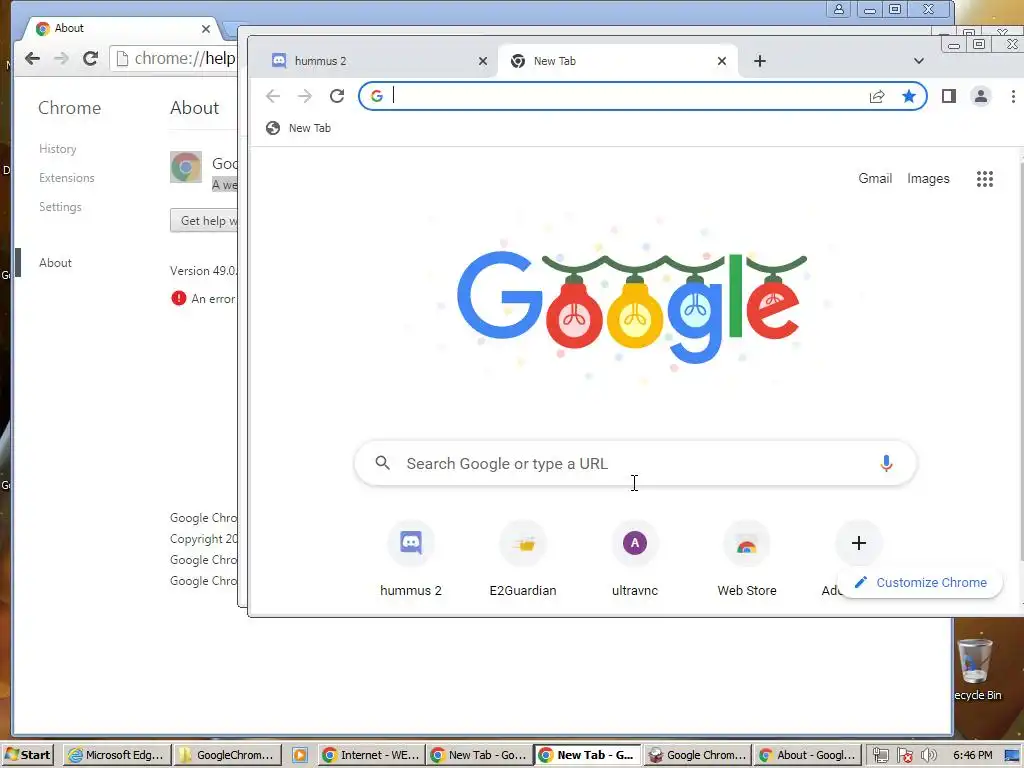Open Extensions in the Chrome sidebar
This screenshot has height=768, width=1024.
click(x=67, y=178)
